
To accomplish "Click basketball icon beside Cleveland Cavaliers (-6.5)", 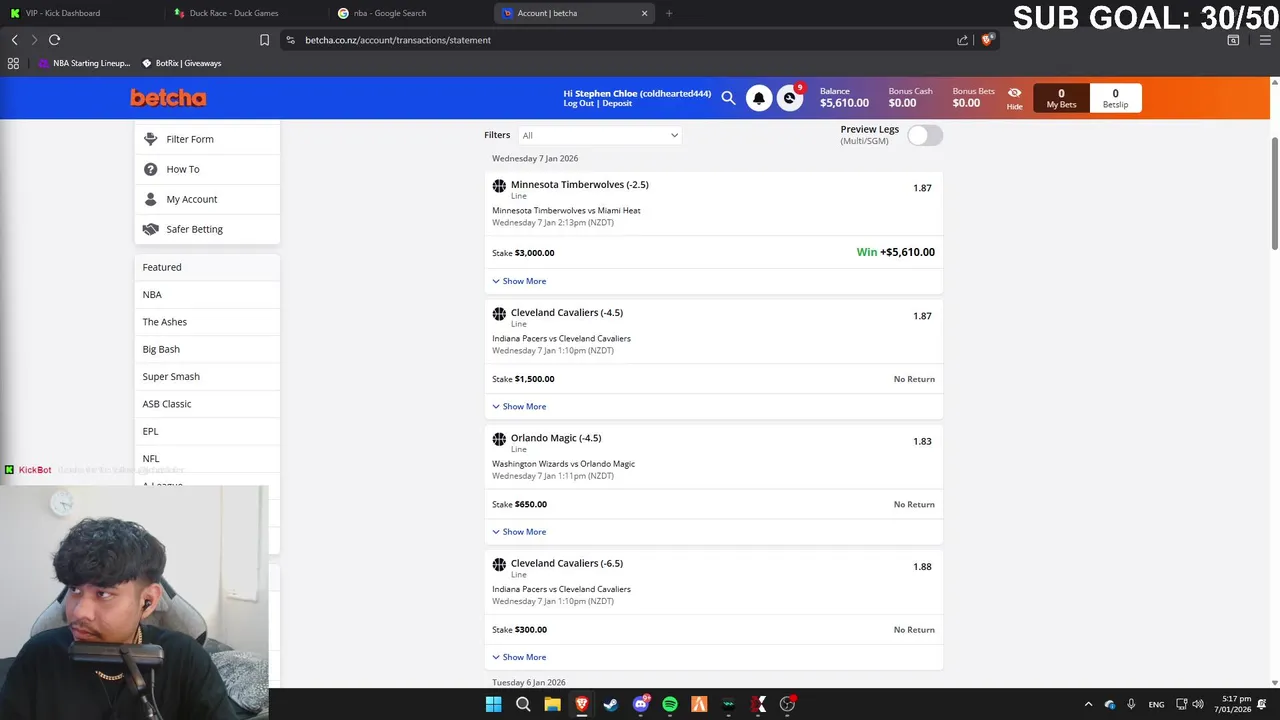I will [499, 565].
